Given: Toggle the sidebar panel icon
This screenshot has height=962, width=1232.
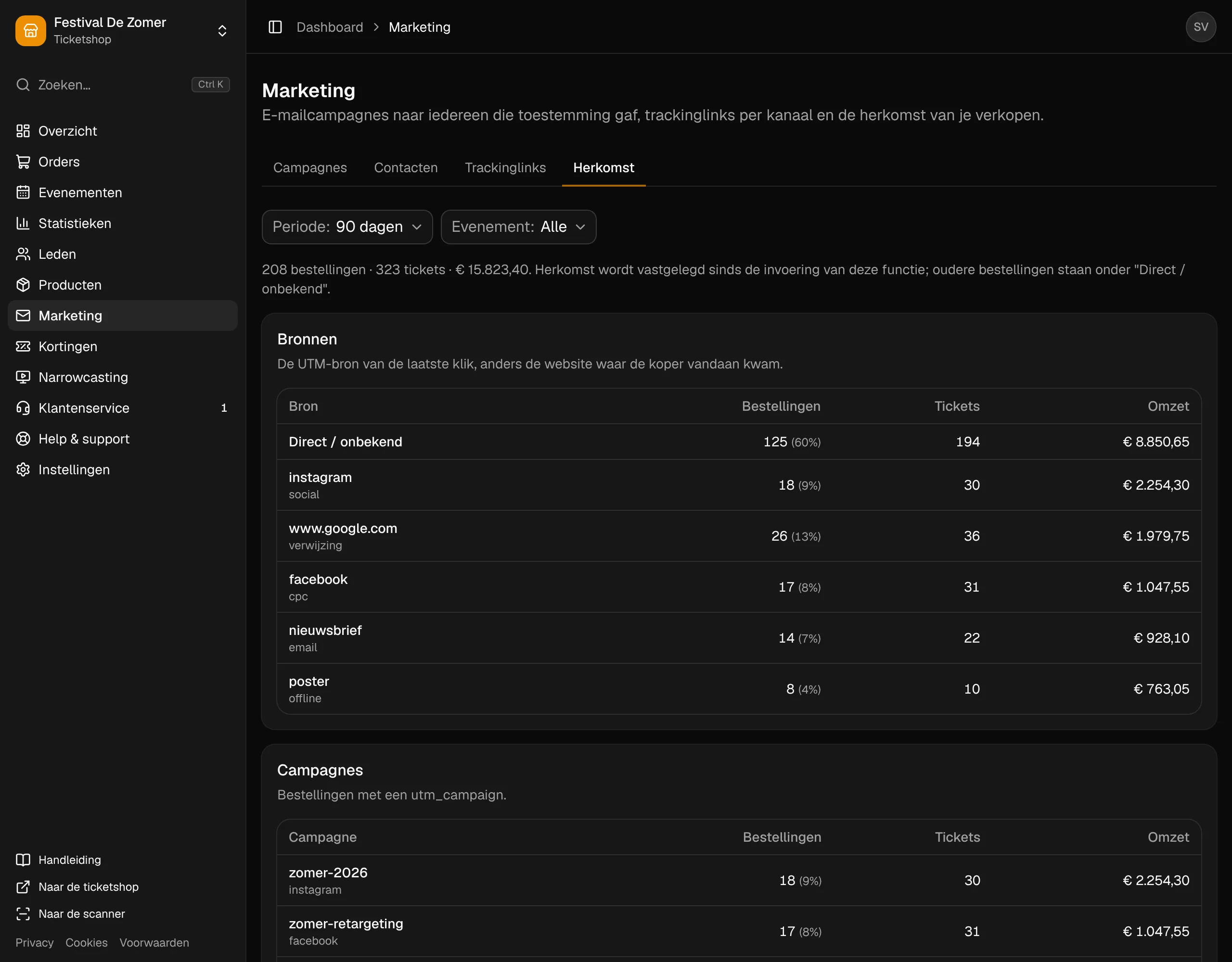Looking at the screenshot, I should point(275,27).
